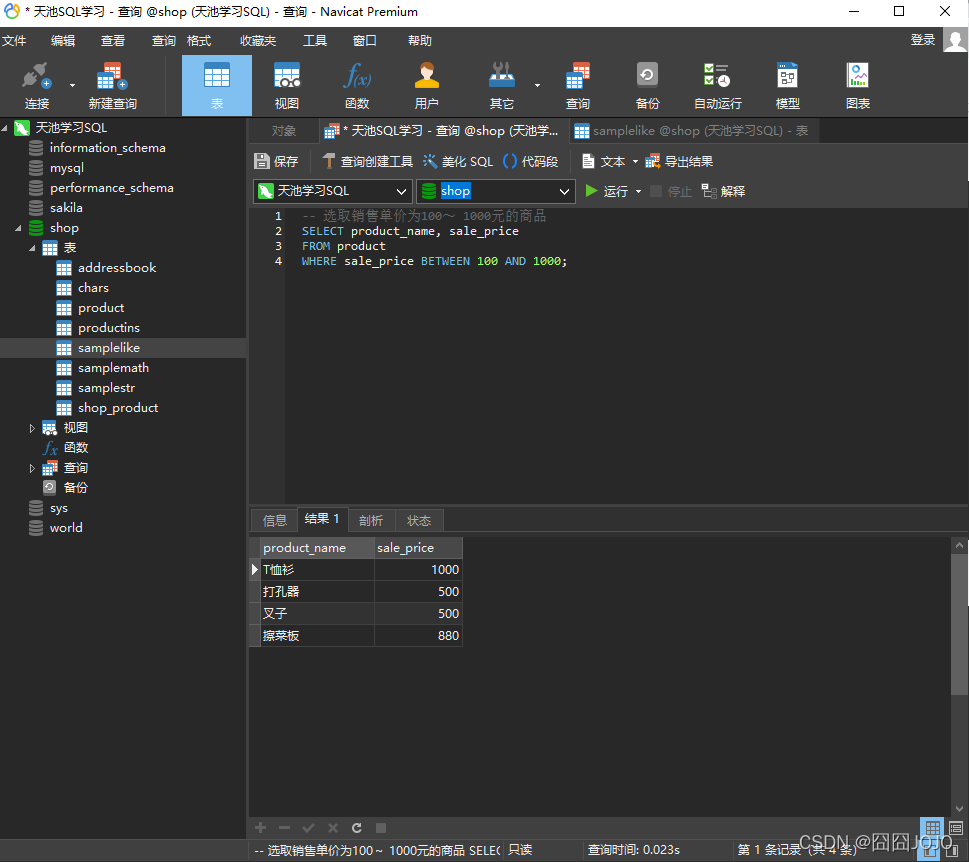The image size is (969, 862).
Task: Select the world database
Action: coord(66,528)
